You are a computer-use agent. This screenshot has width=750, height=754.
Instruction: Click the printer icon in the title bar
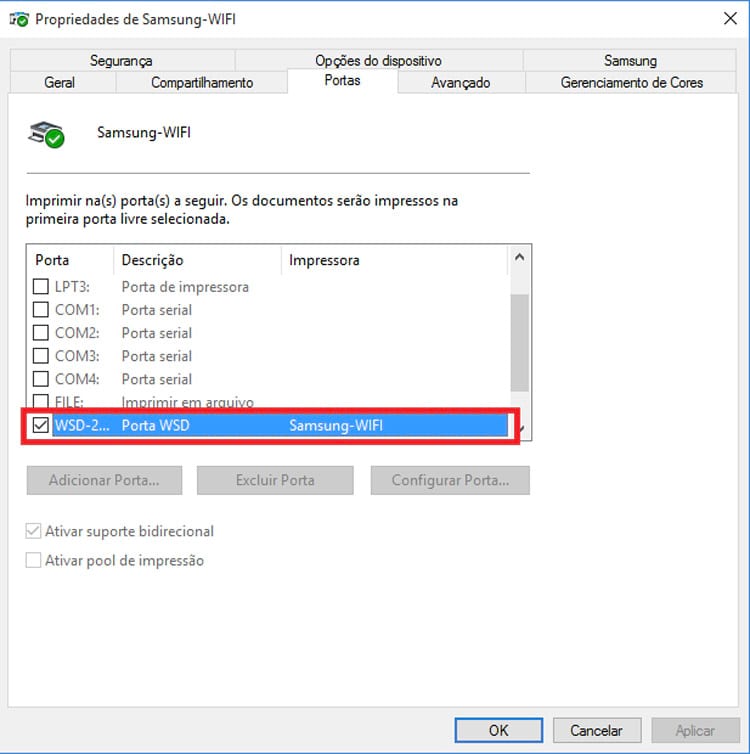point(17,19)
